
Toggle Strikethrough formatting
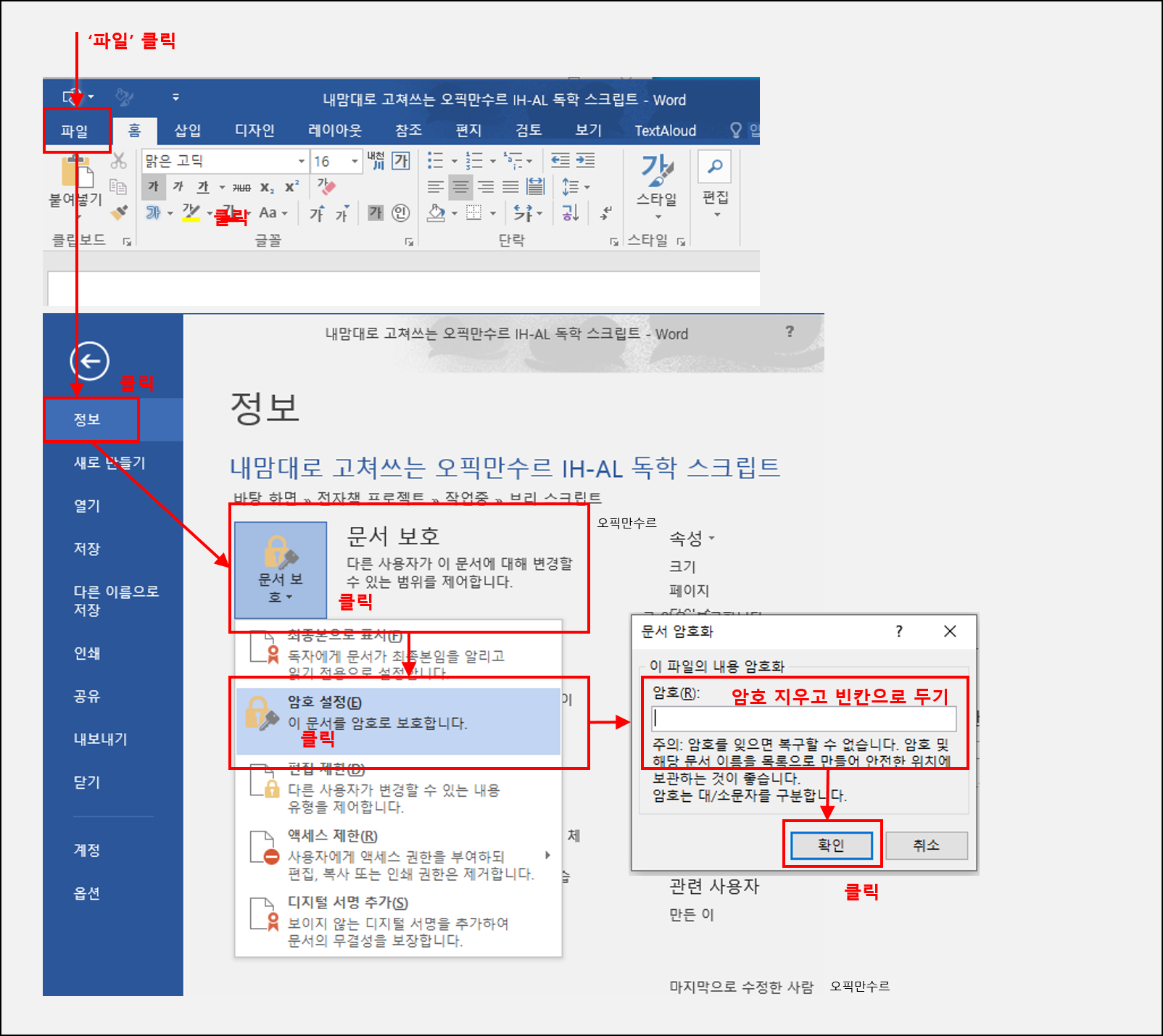(241, 187)
